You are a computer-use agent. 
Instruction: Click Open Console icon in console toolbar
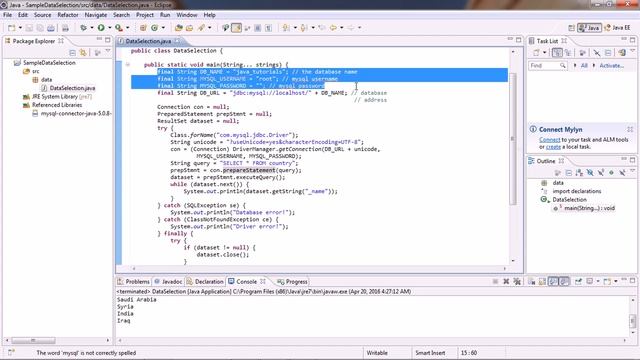607,281
